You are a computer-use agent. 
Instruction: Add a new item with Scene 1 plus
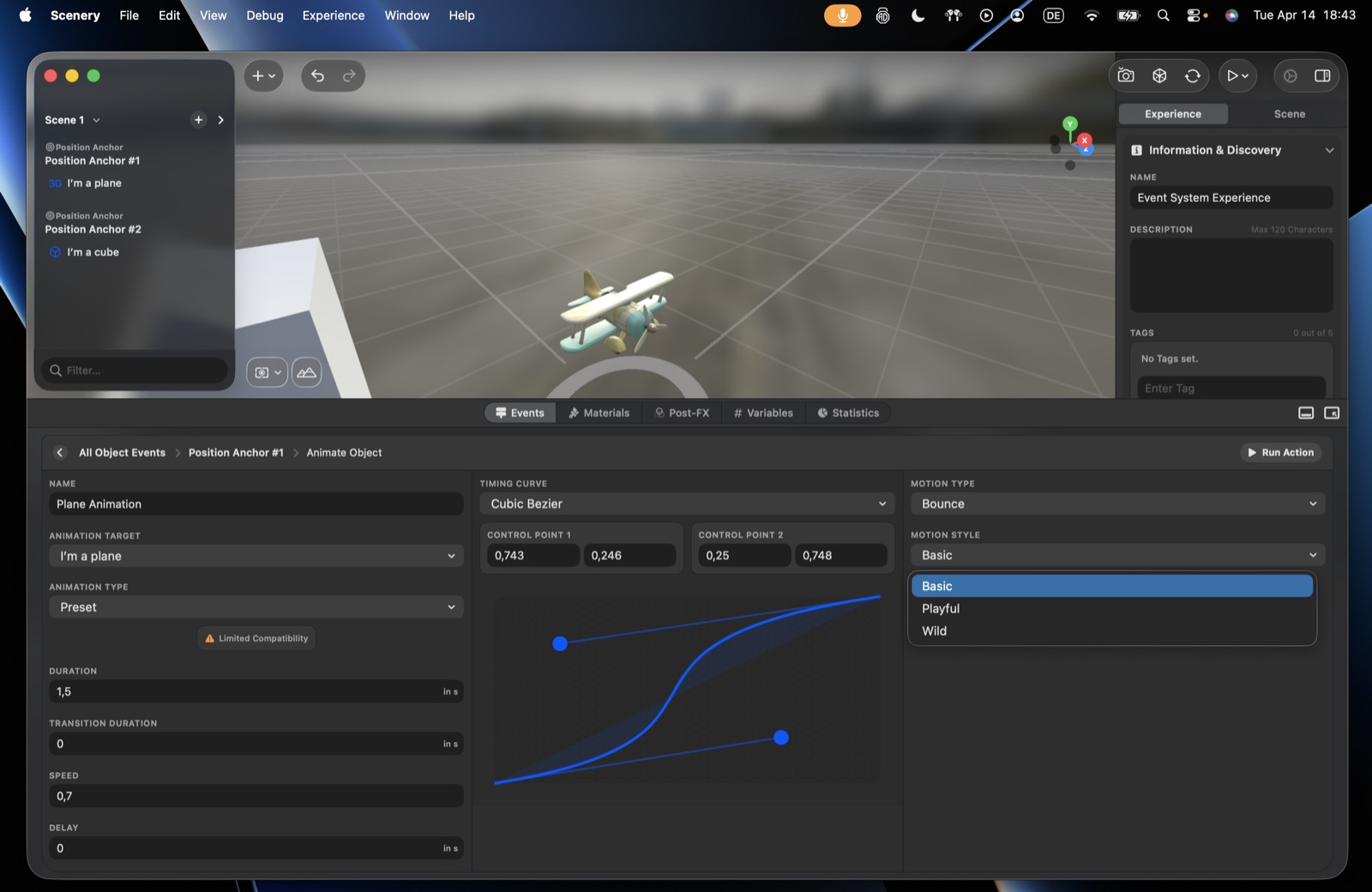[198, 120]
